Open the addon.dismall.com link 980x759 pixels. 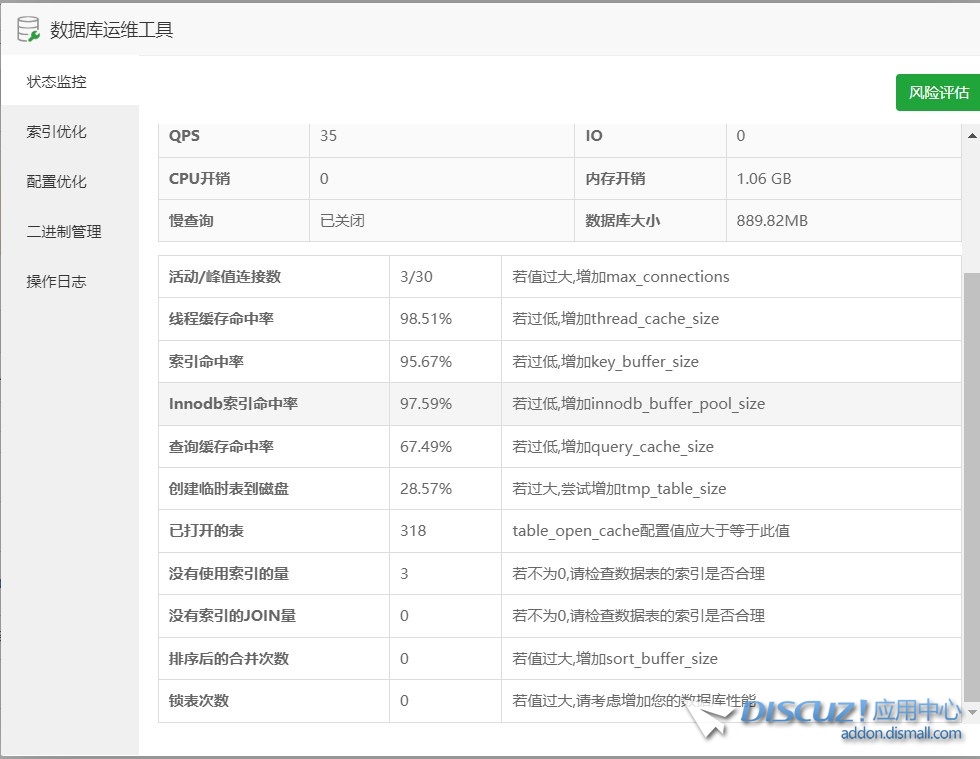coord(900,734)
